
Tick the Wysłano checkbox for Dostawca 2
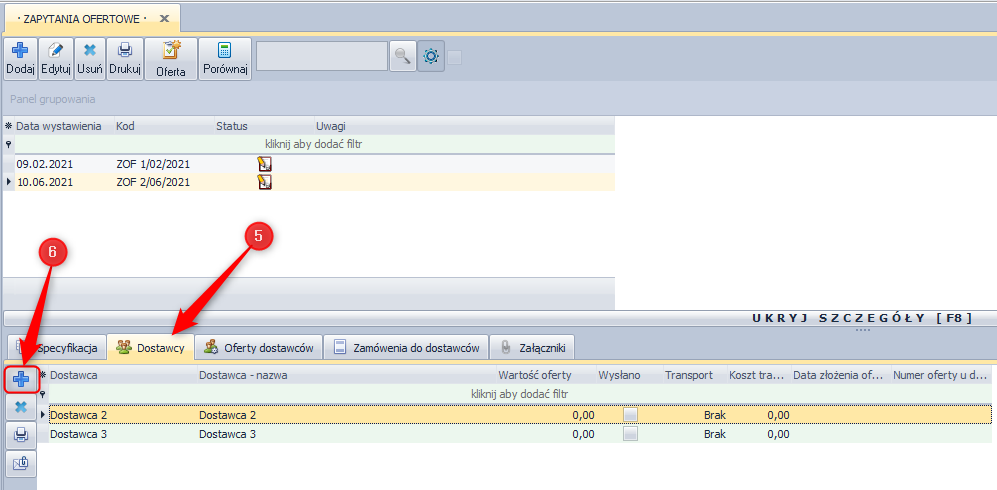point(630,415)
